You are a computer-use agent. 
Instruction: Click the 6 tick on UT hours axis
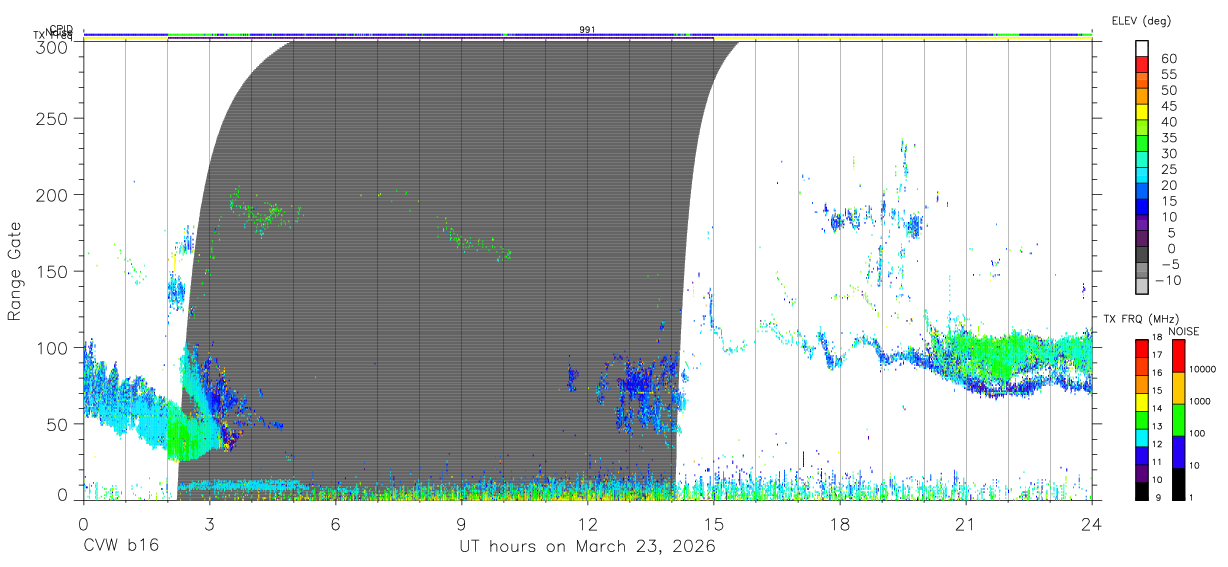(335, 524)
